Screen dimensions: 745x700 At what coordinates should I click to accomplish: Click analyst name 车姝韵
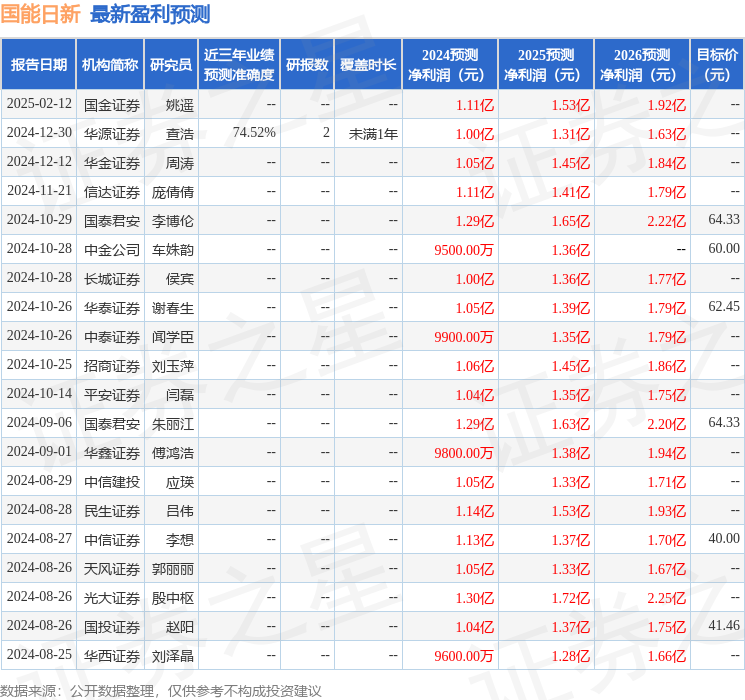click(x=173, y=249)
